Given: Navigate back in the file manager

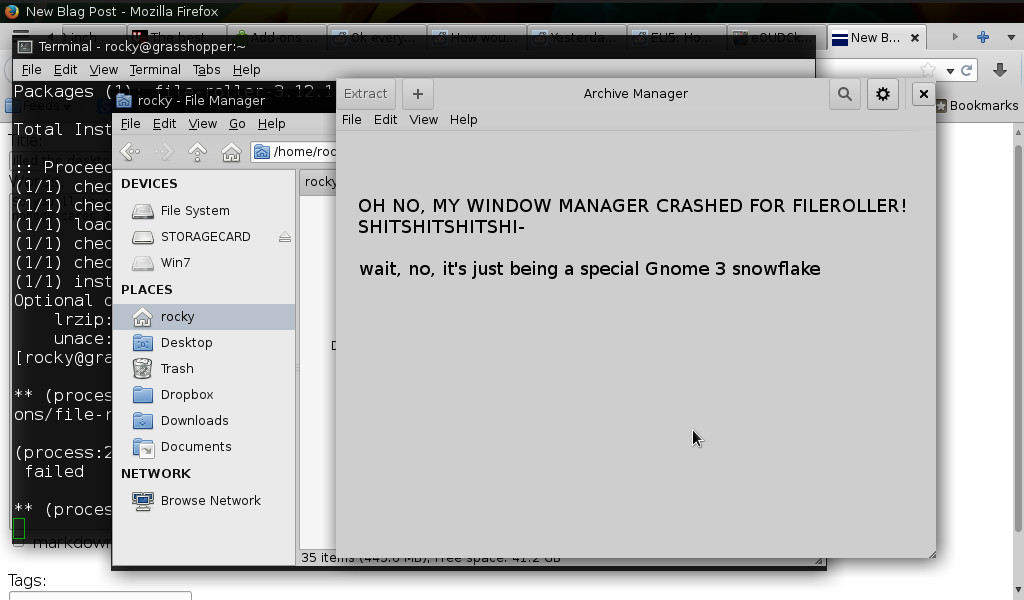Looking at the screenshot, I should [x=130, y=152].
